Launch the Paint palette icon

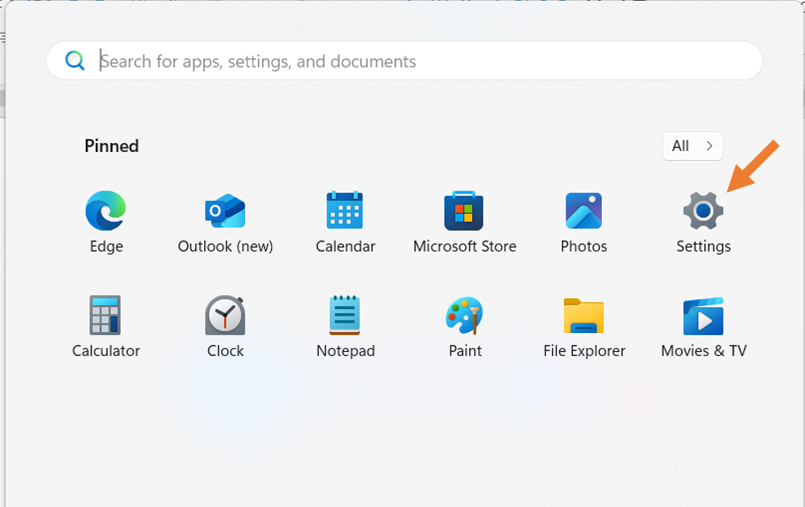click(464, 316)
